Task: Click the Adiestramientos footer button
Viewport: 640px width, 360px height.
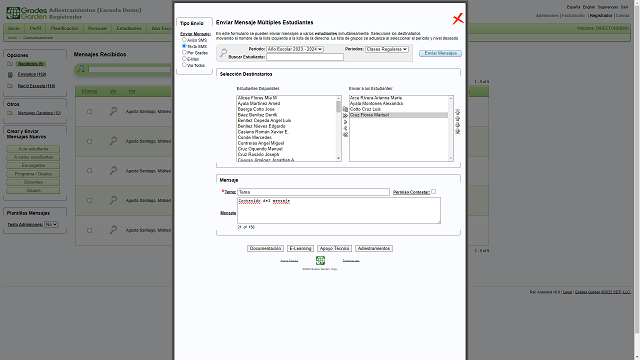Action: tap(374, 249)
